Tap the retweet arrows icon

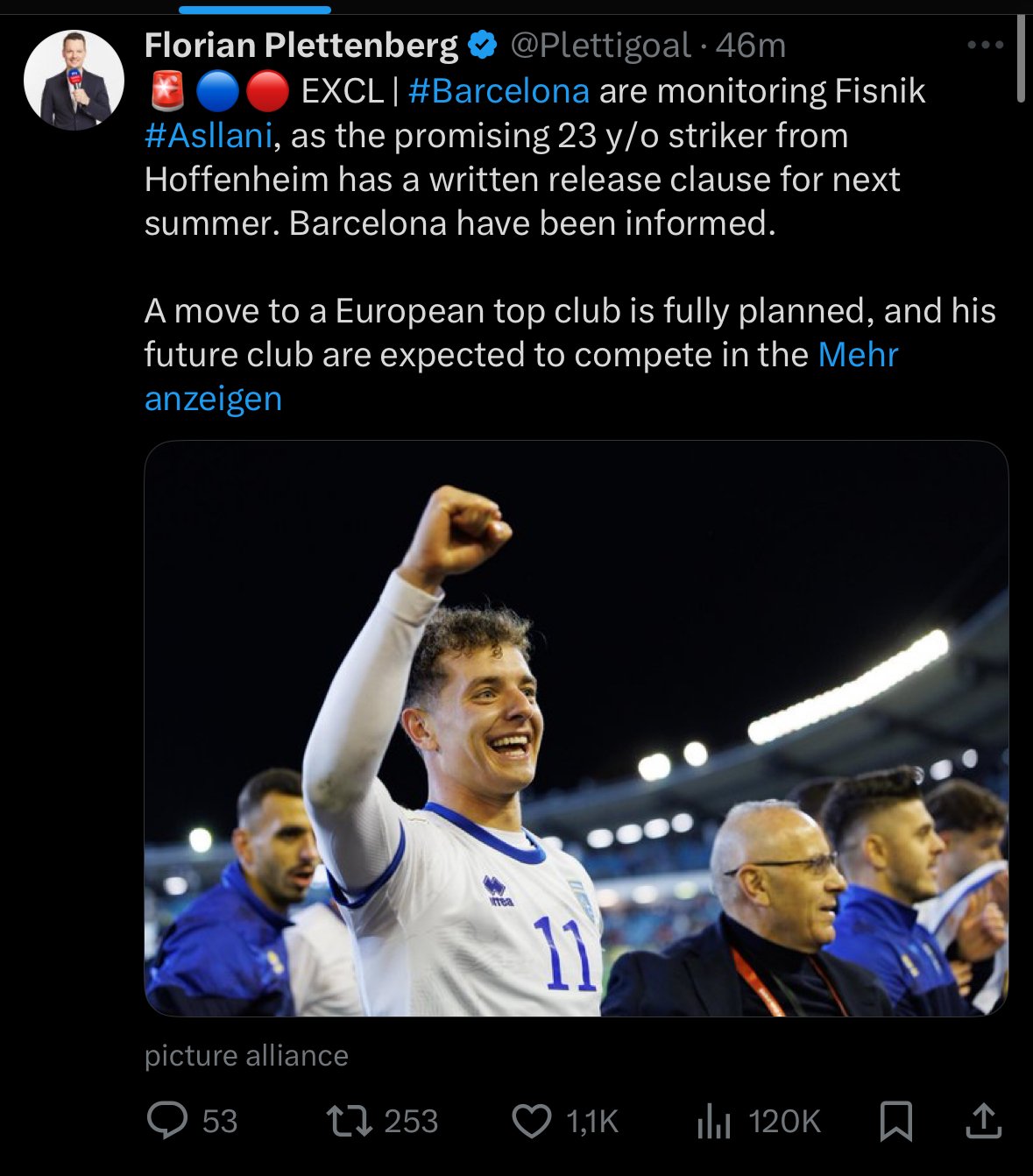tap(349, 1121)
